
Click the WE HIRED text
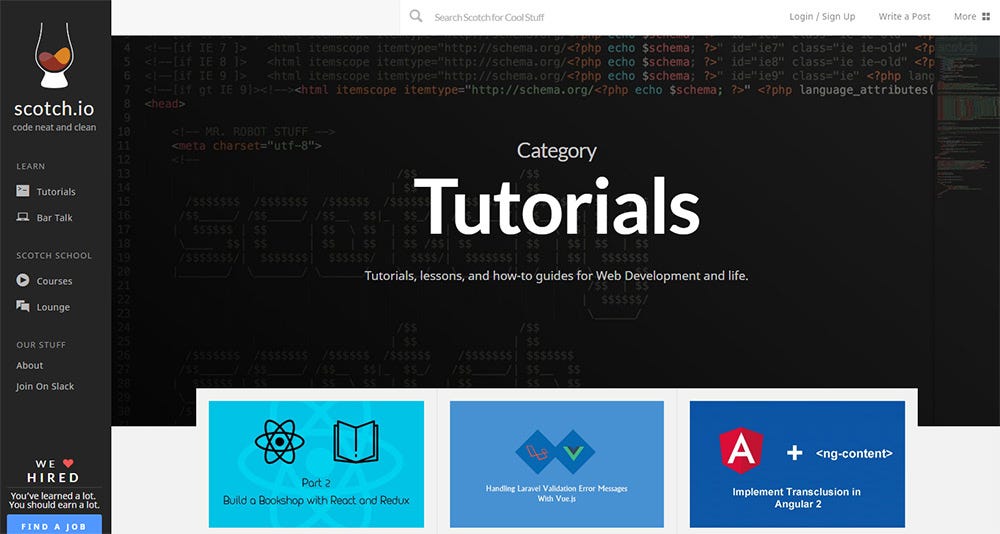pos(54,471)
